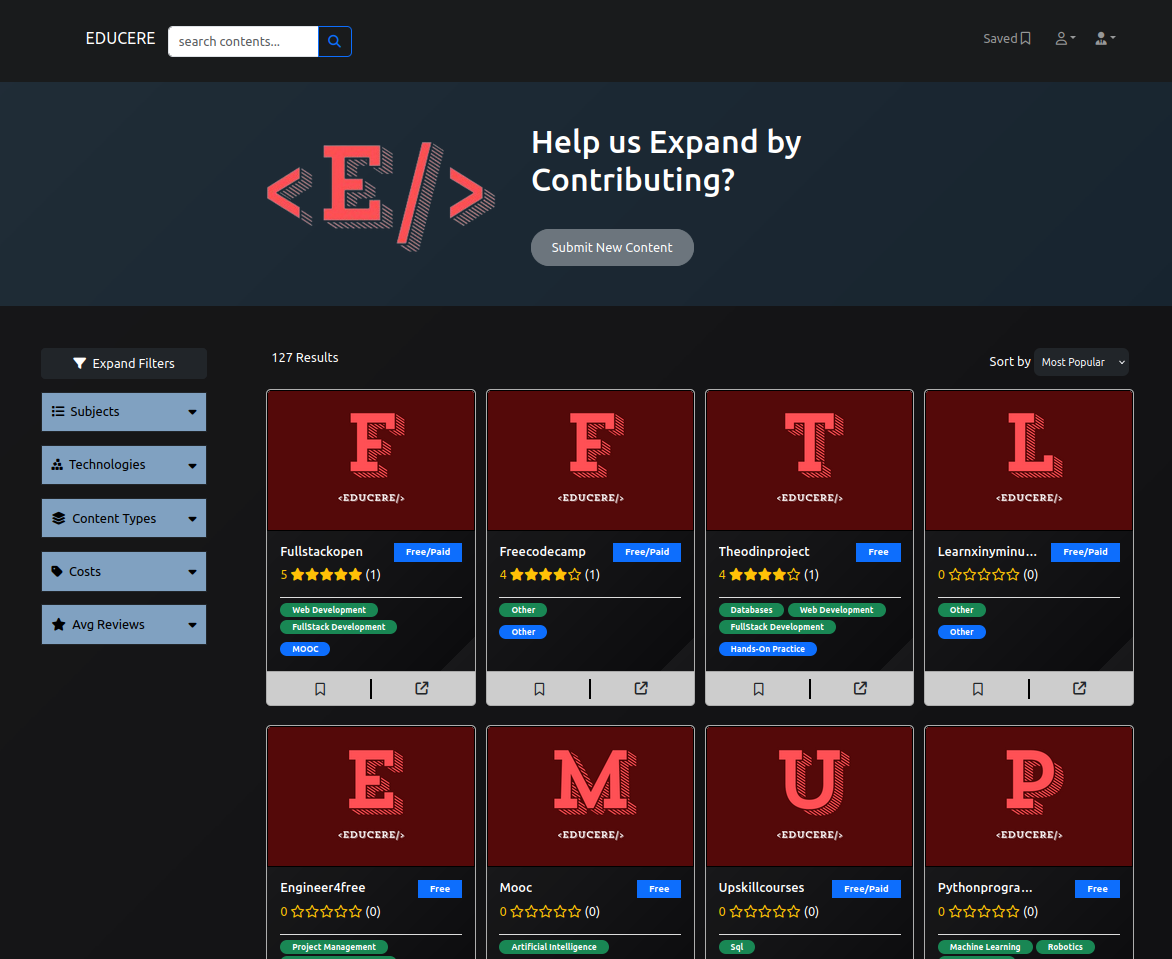Expand the Costs filter

(124, 571)
